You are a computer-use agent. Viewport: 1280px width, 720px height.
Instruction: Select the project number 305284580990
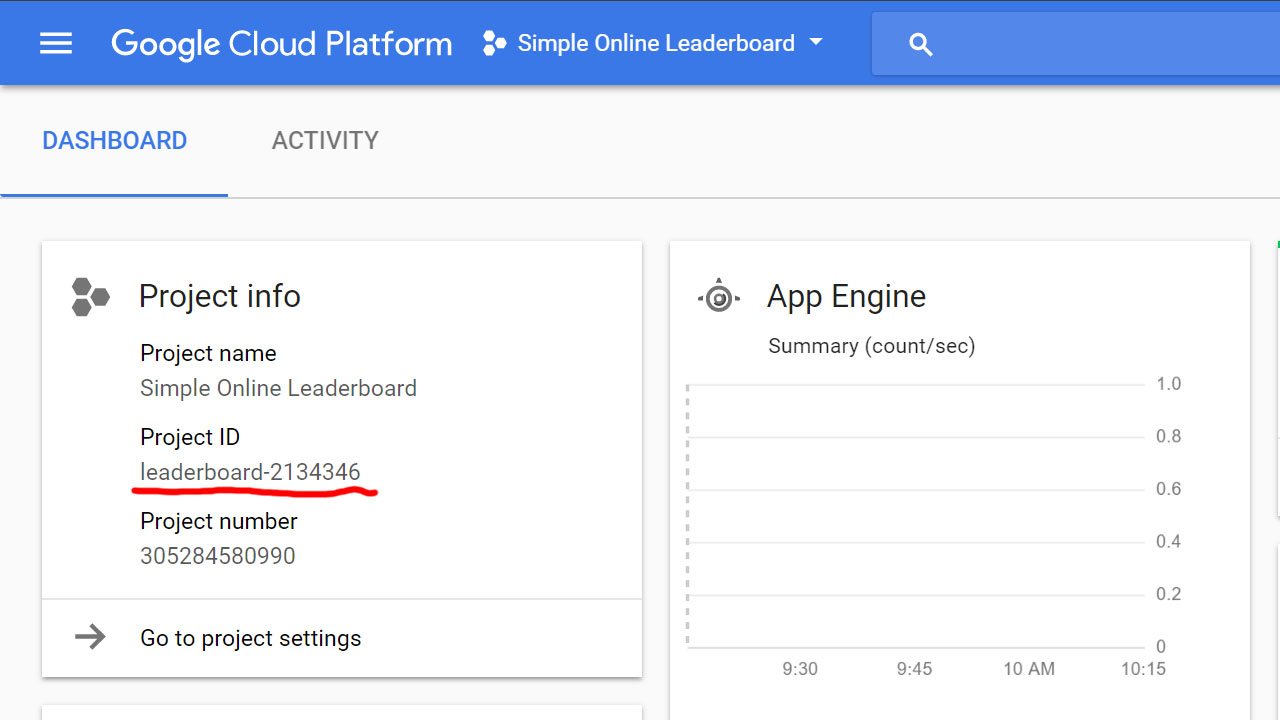218,556
